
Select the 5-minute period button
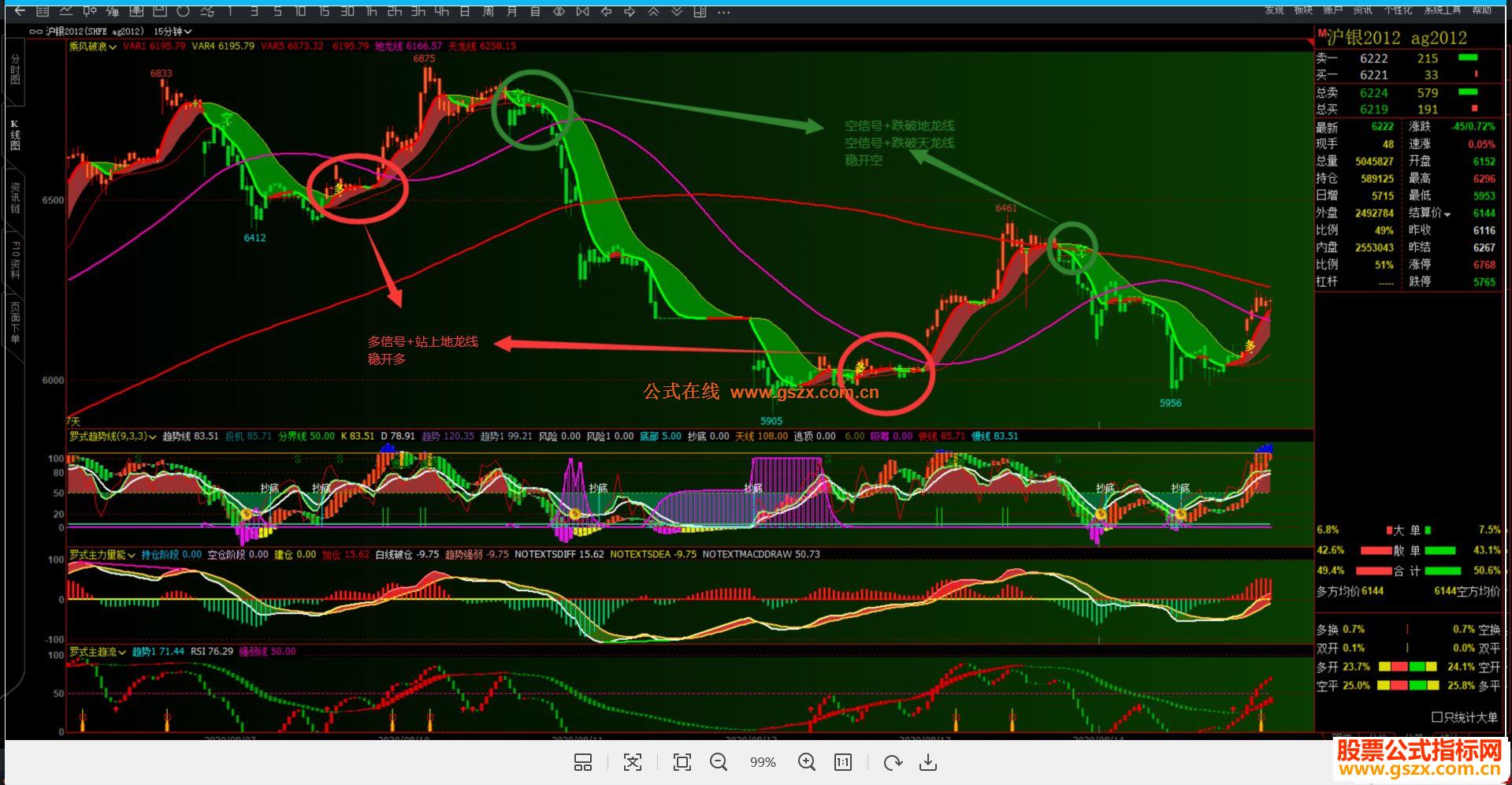point(277,11)
